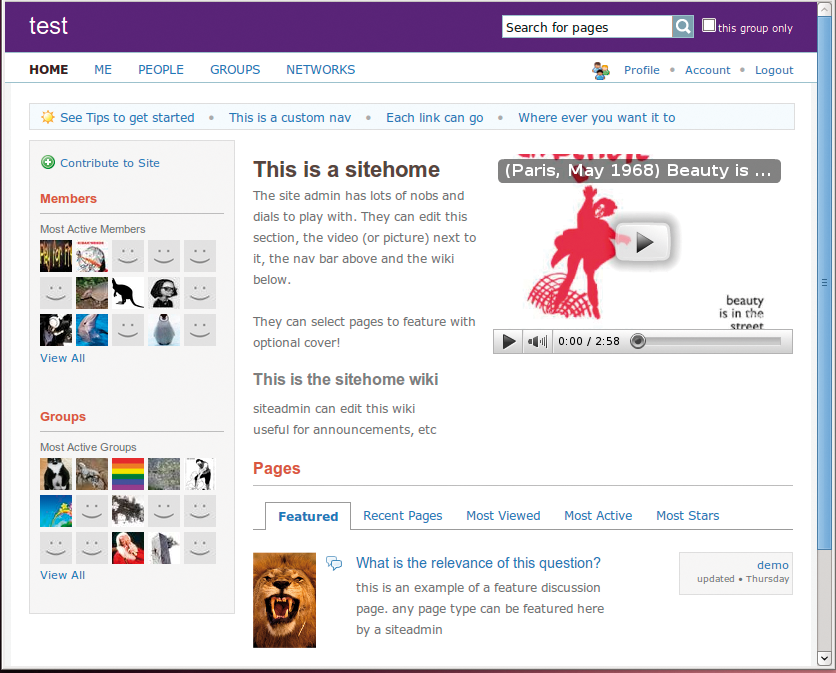
Task: Open the dolphin member avatar
Action: (x=92, y=330)
